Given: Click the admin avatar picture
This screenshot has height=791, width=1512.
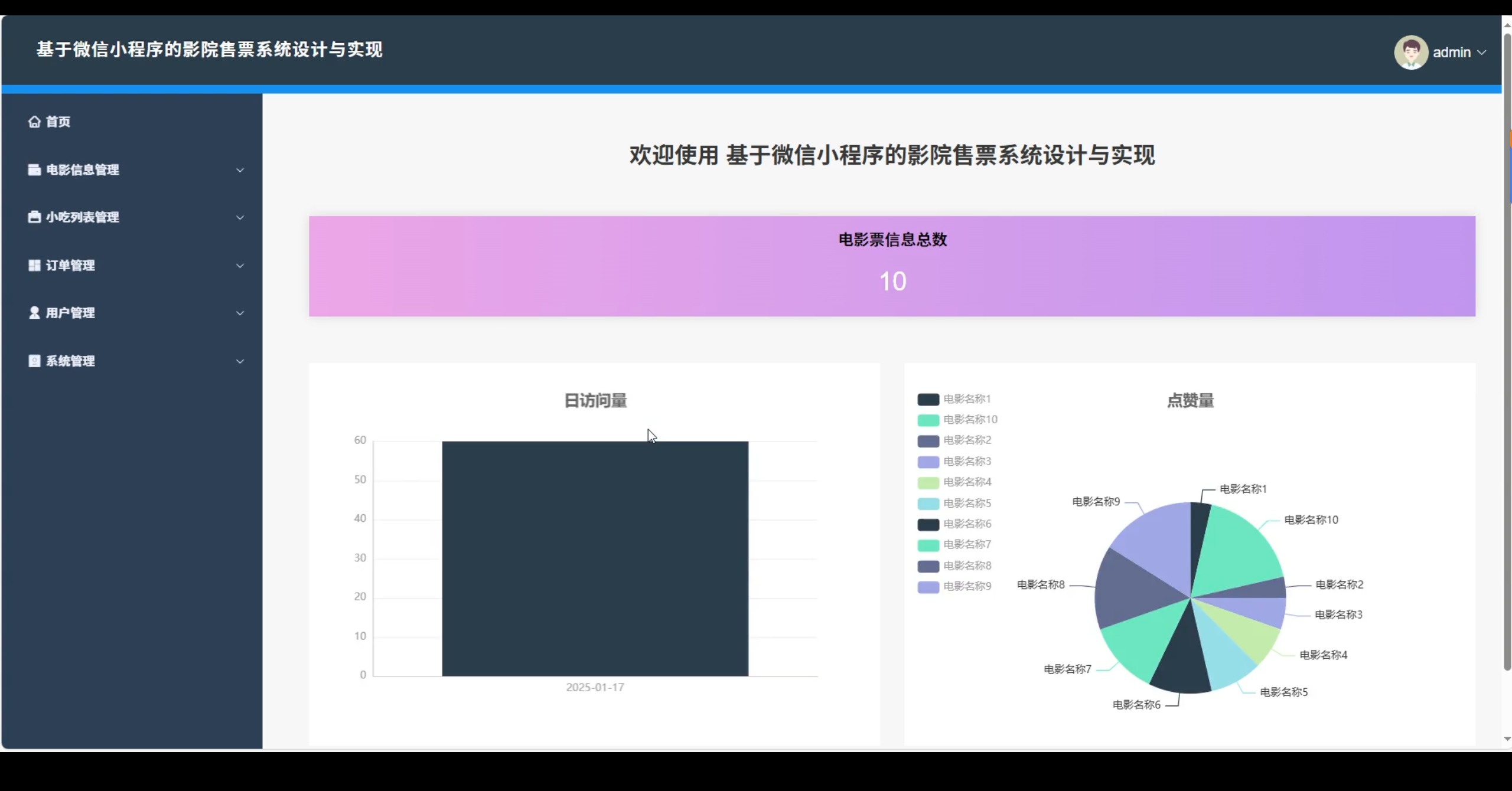Looking at the screenshot, I should 1410,53.
